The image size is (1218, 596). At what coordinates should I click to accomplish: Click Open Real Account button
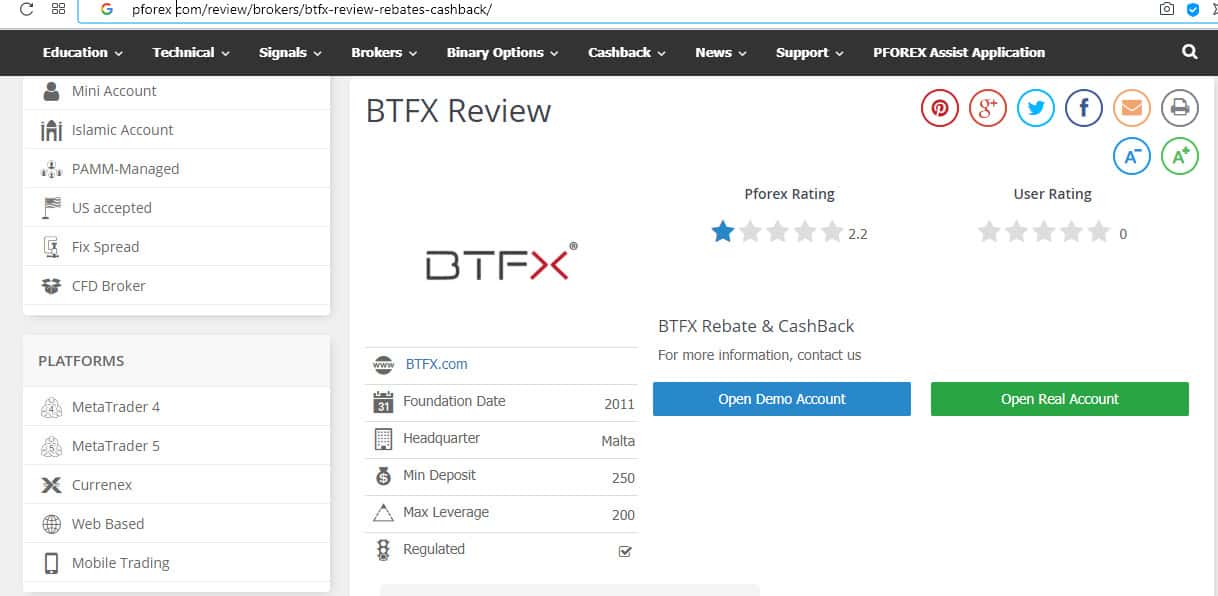(1060, 399)
